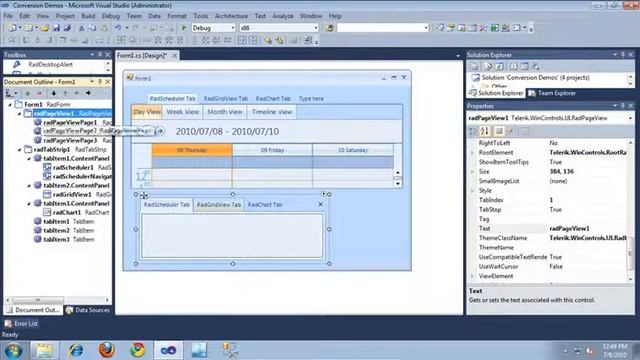Image resolution: width=640 pixels, height=360 pixels.
Task: Click the Alphabetical sort icon in Properties
Action: tap(484, 131)
